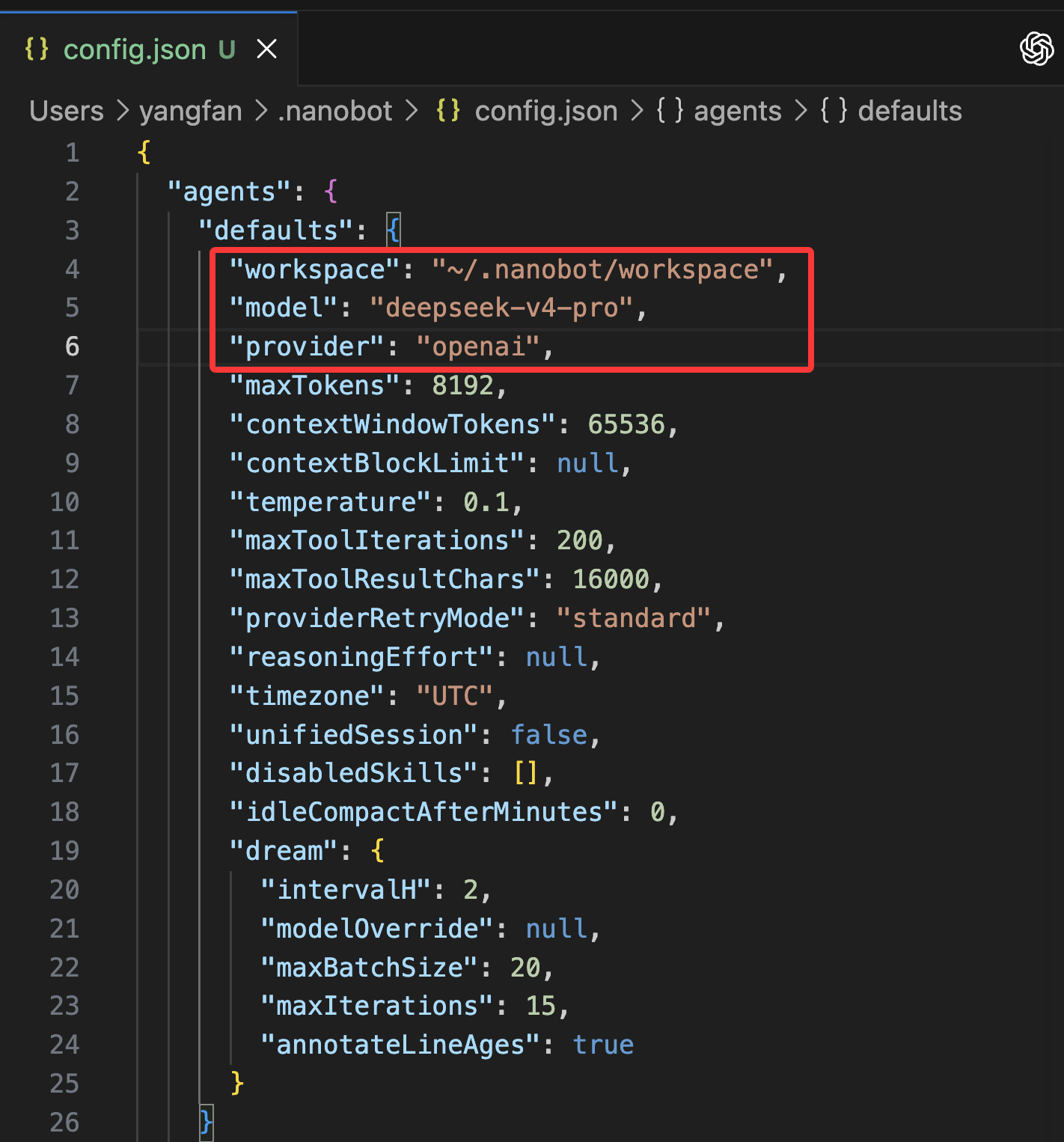Open the ChatGPT Codex icon in editor toolbar
1064x1142 pixels.
[x=1037, y=49]
